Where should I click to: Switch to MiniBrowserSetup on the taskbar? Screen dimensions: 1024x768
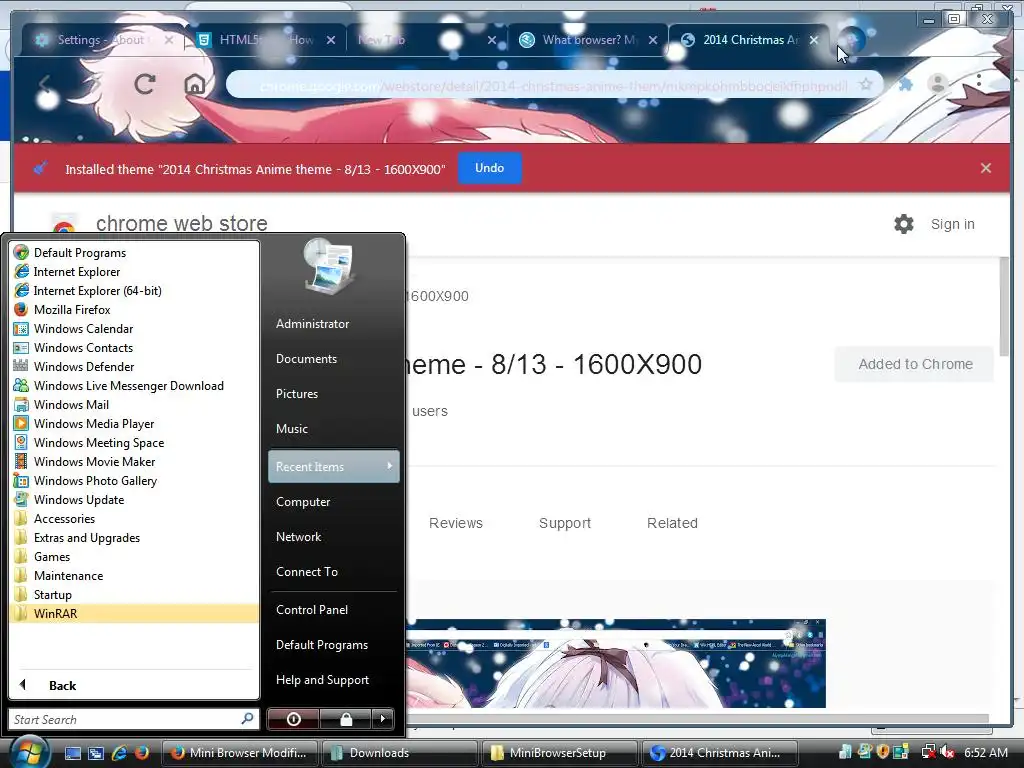click(x=558, y=752)
